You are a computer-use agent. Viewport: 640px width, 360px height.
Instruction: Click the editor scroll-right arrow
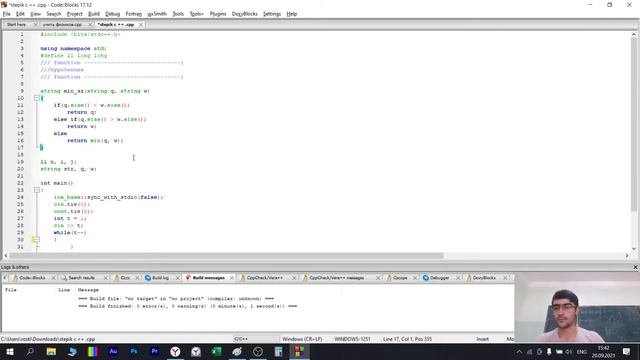point(627,256)
